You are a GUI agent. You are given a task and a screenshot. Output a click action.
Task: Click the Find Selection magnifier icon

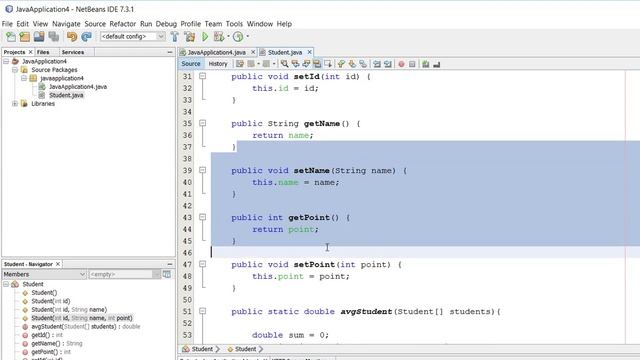(284, 64)
